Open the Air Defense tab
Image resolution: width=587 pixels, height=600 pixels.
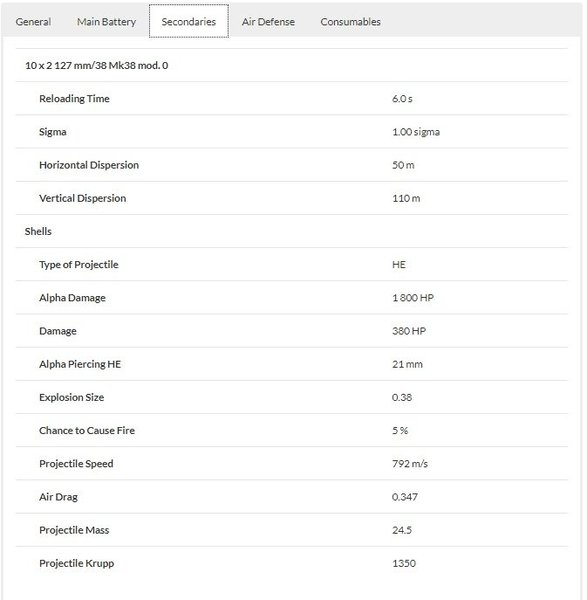coord(268,22)
